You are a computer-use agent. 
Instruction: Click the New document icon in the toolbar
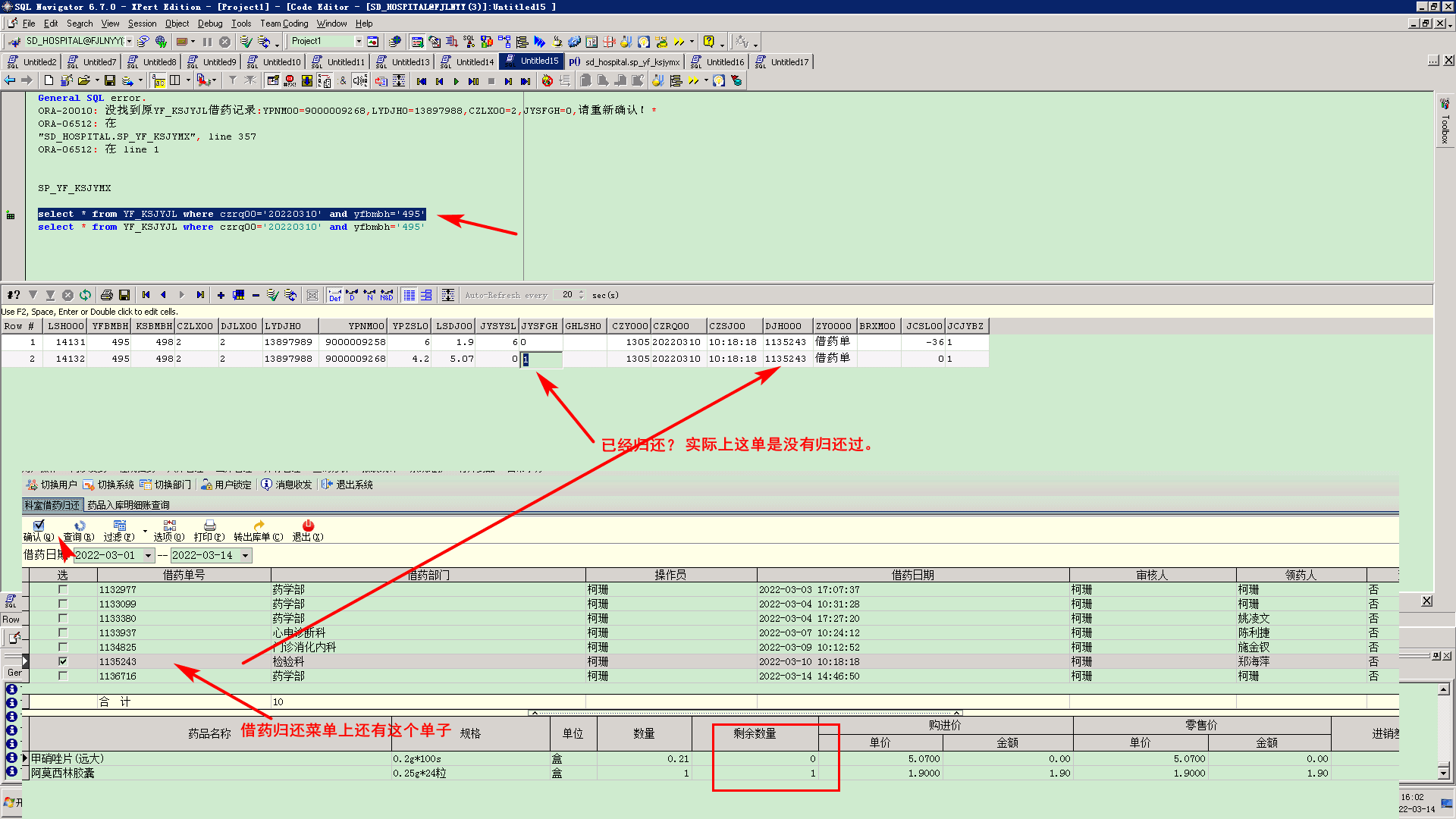point(49,81)
